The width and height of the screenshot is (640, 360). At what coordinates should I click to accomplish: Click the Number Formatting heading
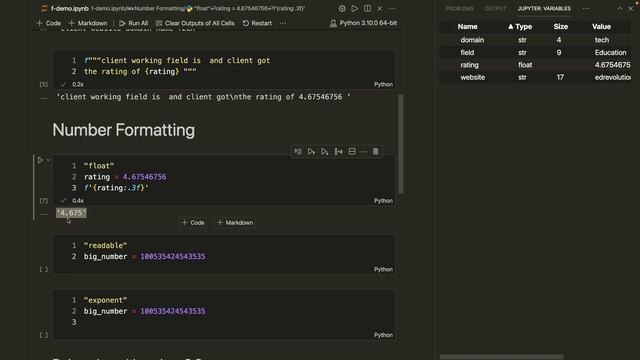click(123, 130)
